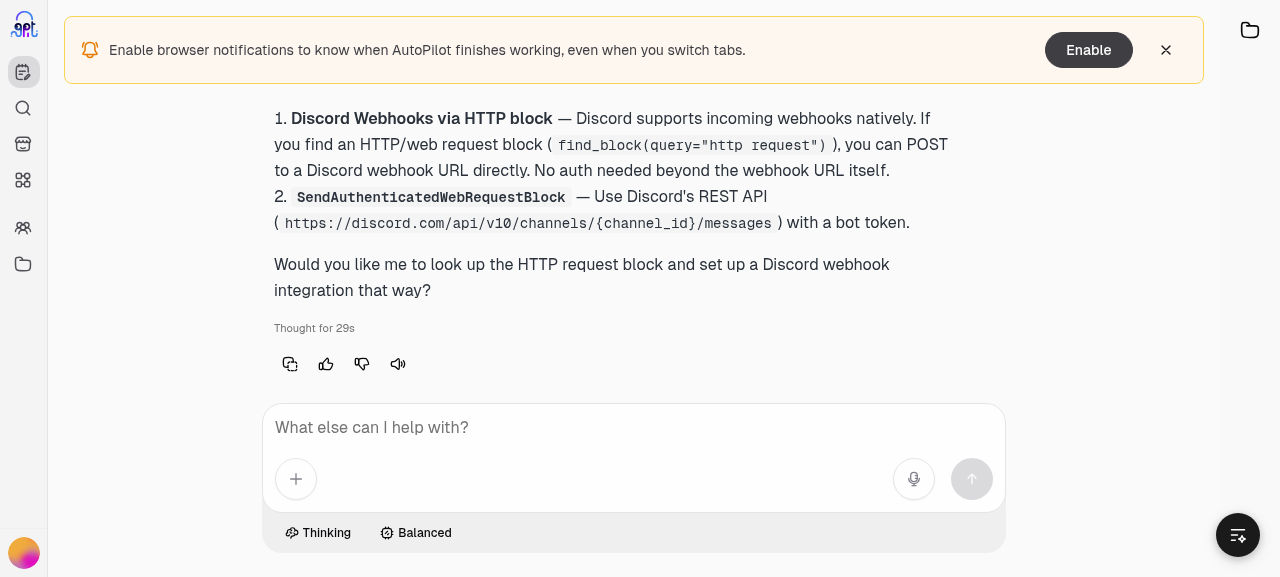The width and height of the screenshot is (1280, 577).
Task: Read the response aloud with the speaker icon
Action: pyautogui.click(x=398, y=364)
